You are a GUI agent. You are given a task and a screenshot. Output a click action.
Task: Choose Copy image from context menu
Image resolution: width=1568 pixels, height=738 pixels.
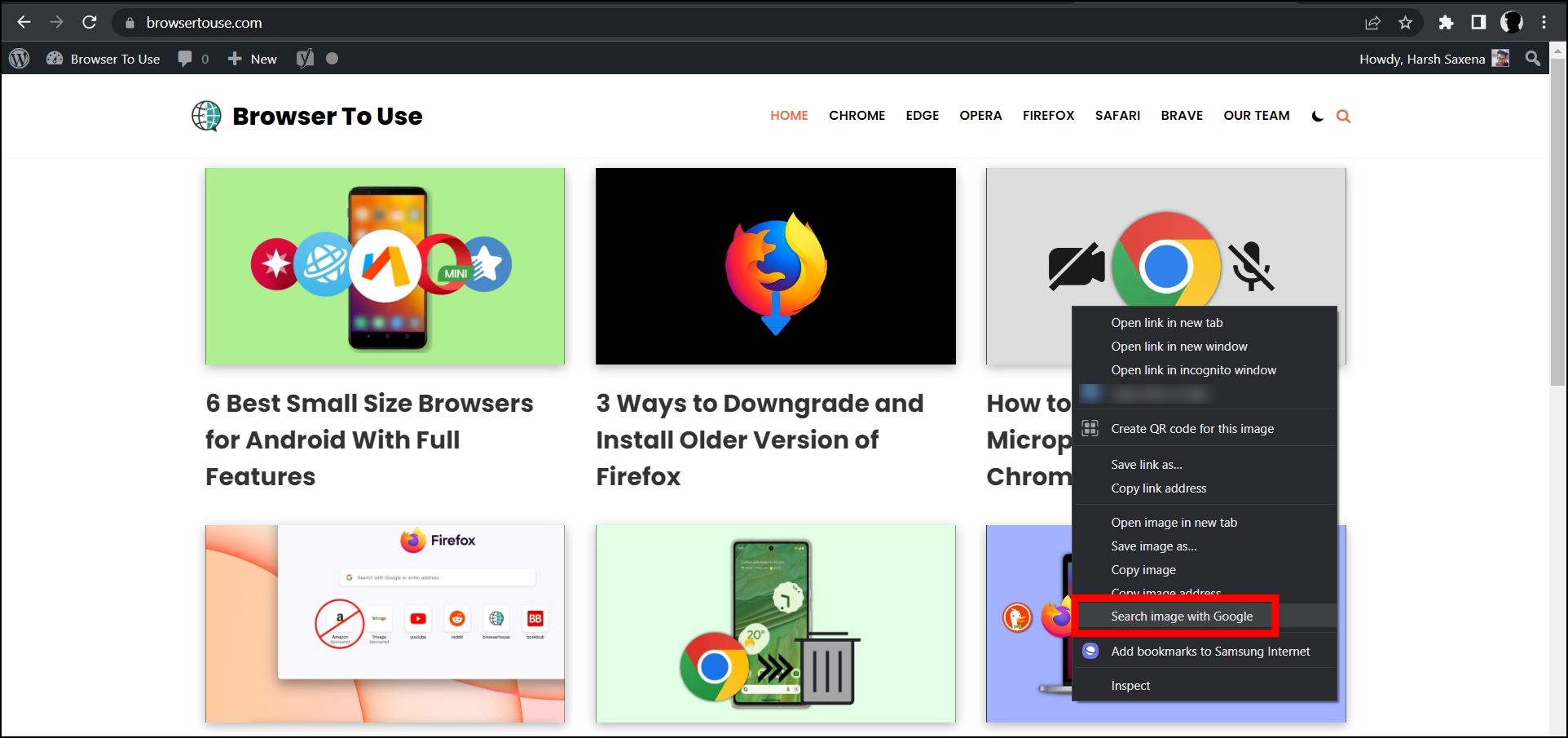click(1143, 570)
